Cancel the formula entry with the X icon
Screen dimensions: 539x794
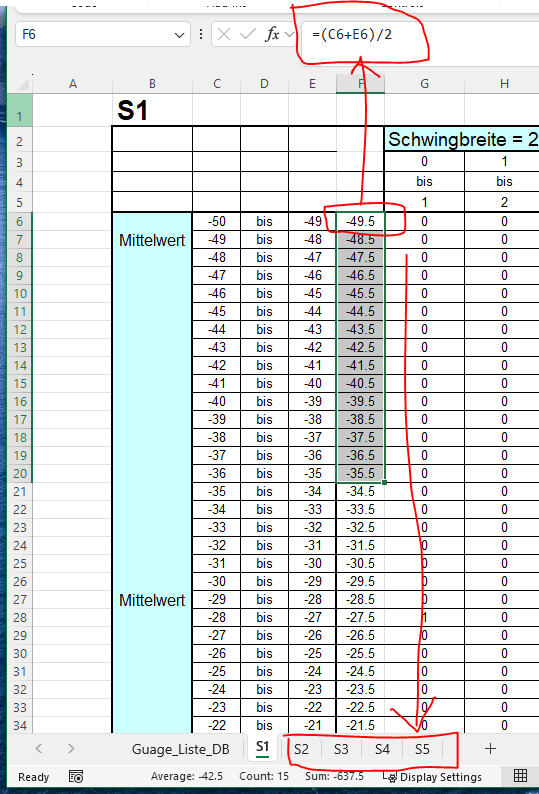point(223,34)
